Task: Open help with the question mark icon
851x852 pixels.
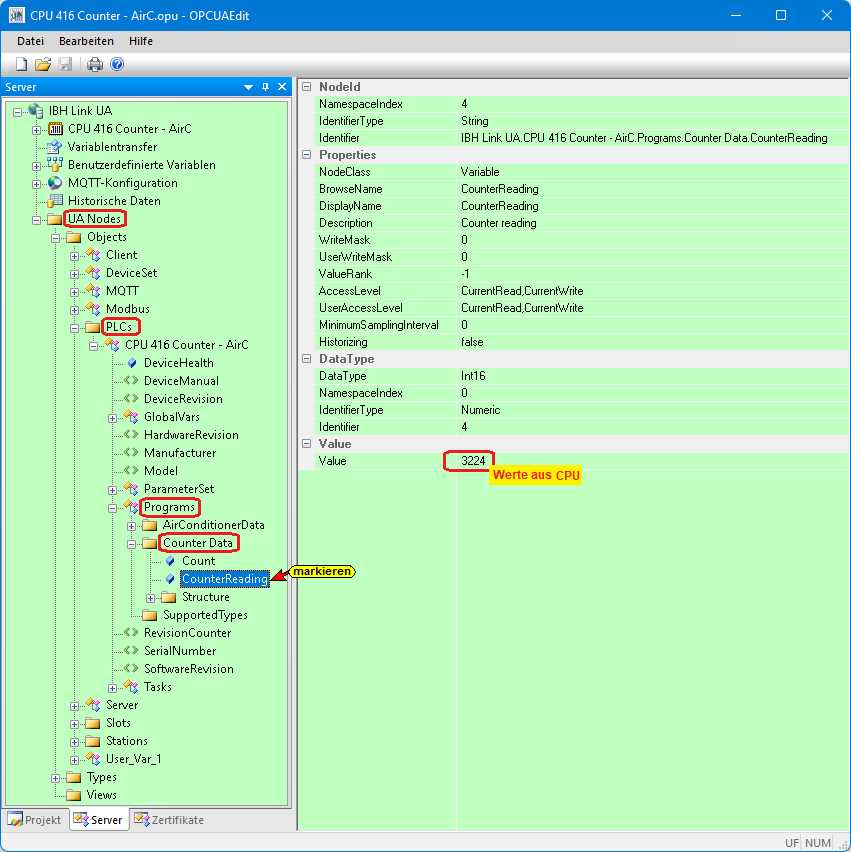Action: coord(117,64)
